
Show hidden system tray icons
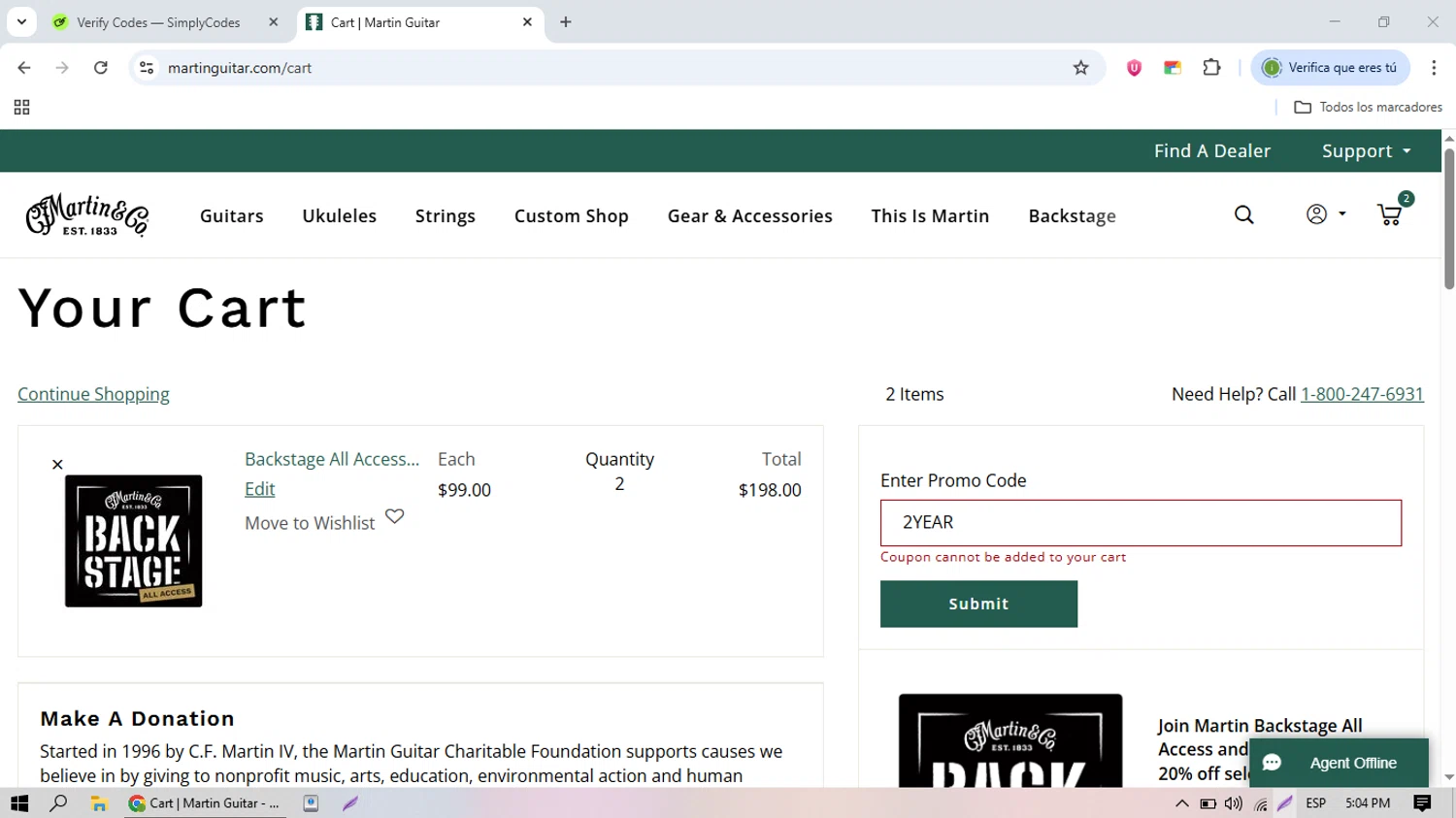[x=1181, y=803]
